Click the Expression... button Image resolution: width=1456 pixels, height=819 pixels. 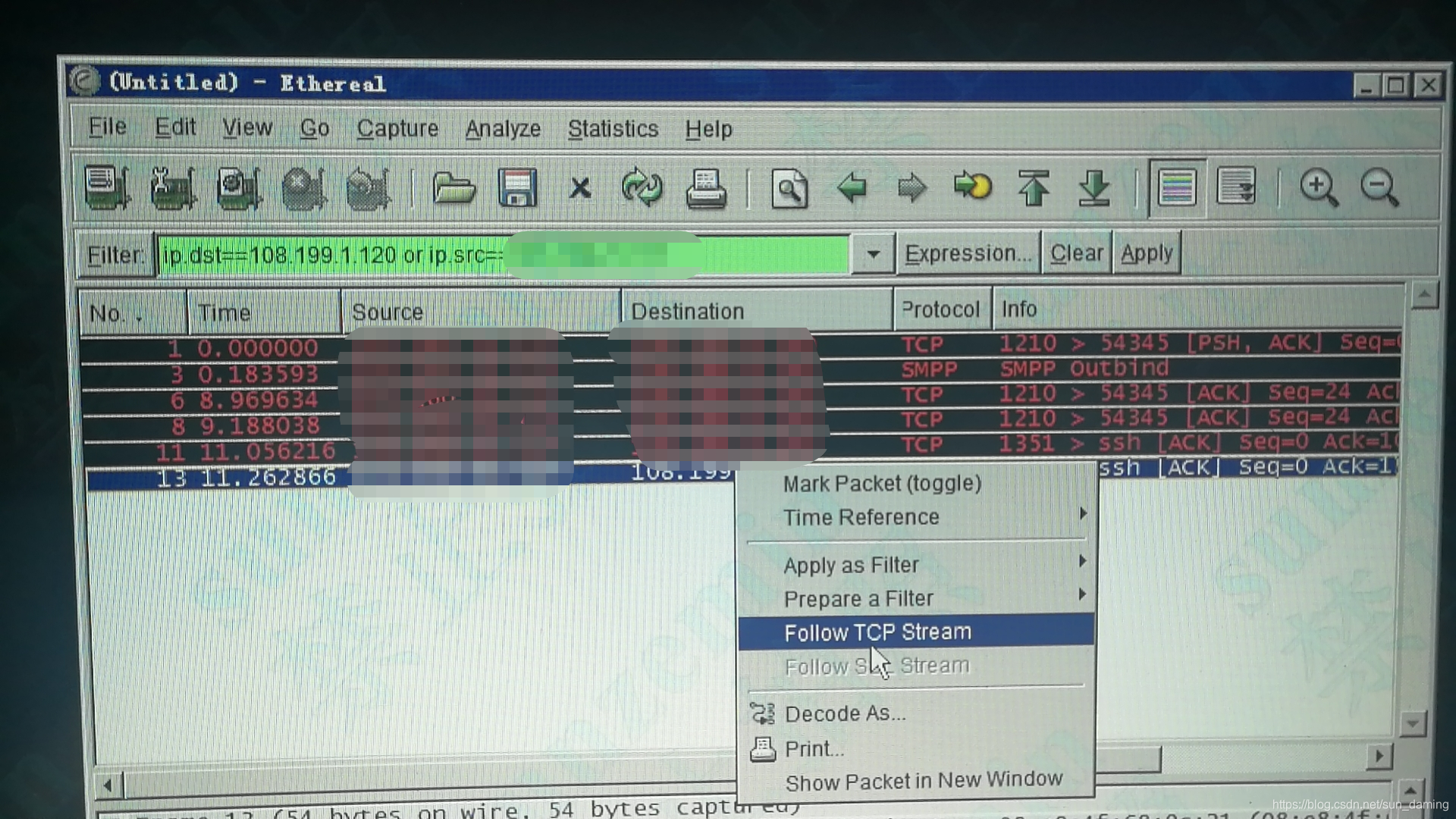pyautogui.click(x=968, y=253)
